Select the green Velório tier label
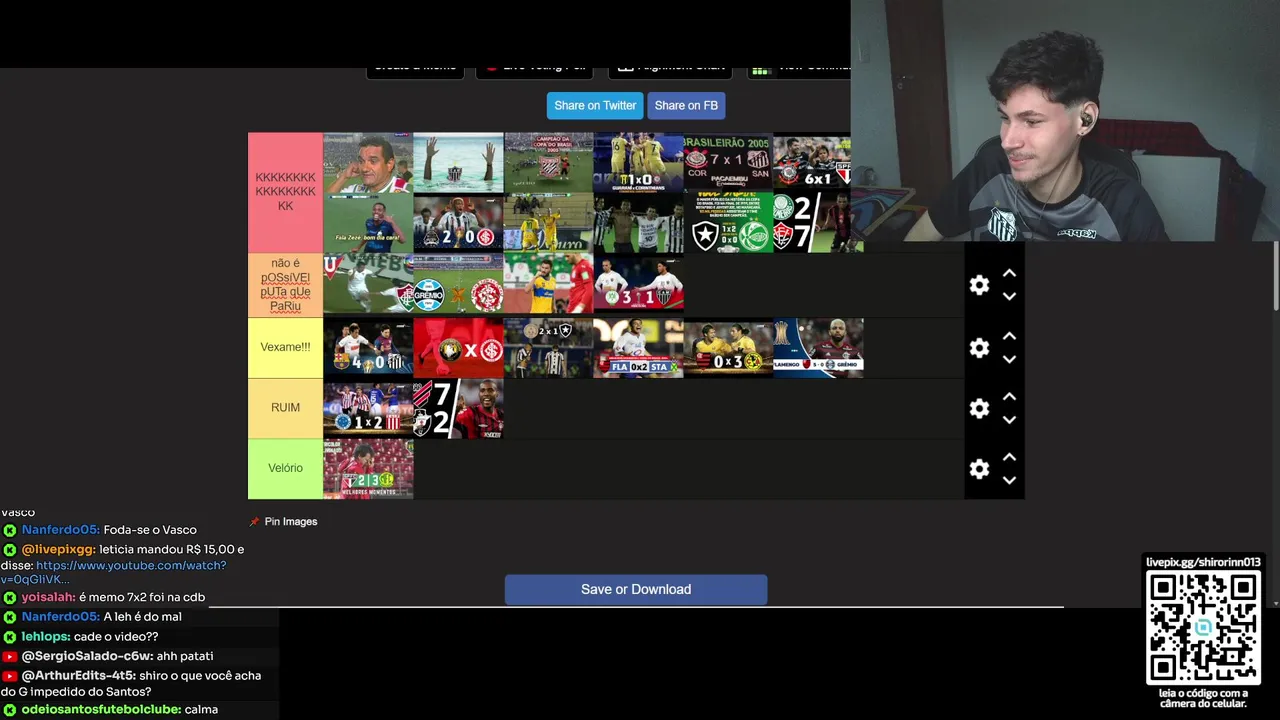The image size is (1280, 720). [285, 468]
